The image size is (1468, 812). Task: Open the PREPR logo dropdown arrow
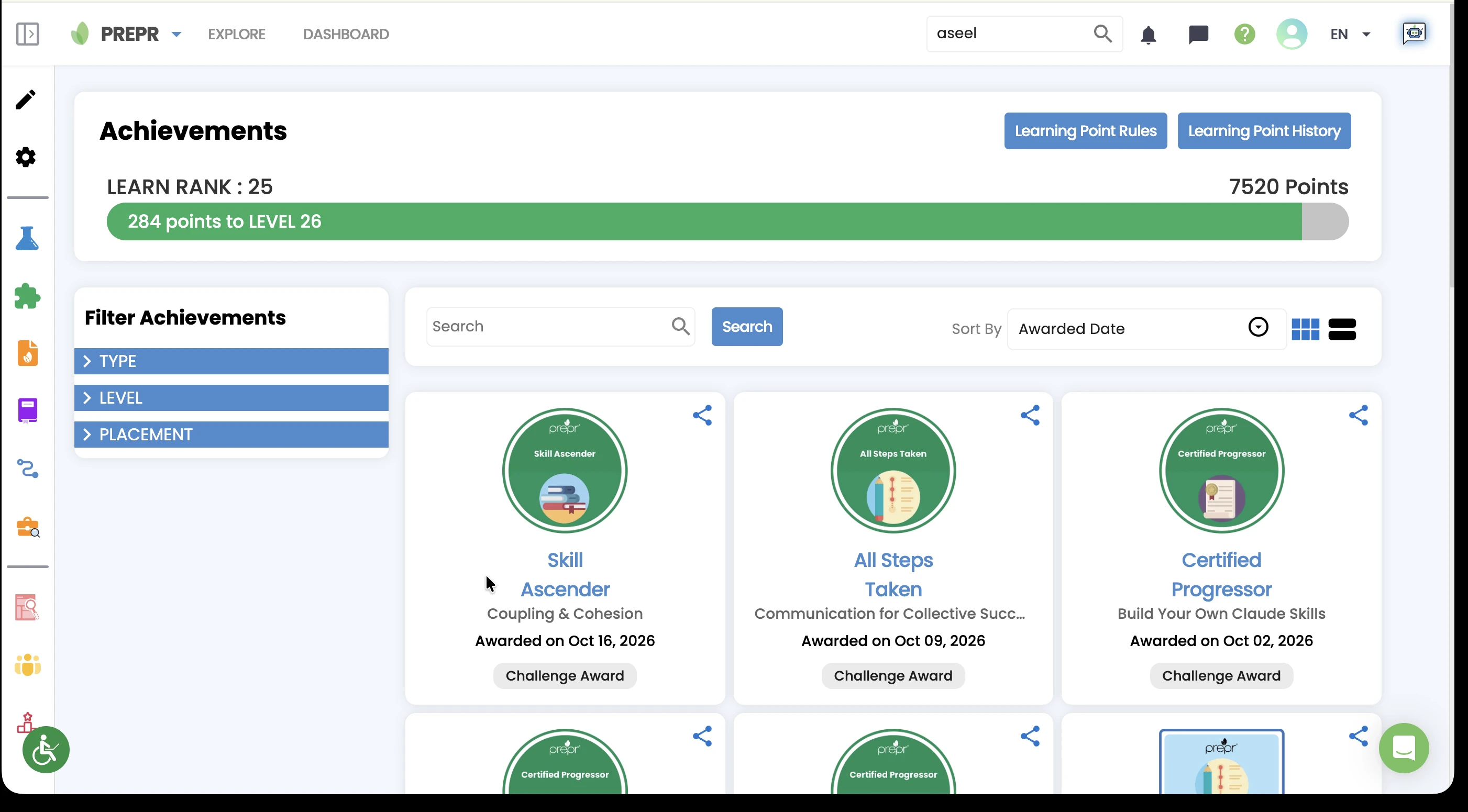click(176, 34)
